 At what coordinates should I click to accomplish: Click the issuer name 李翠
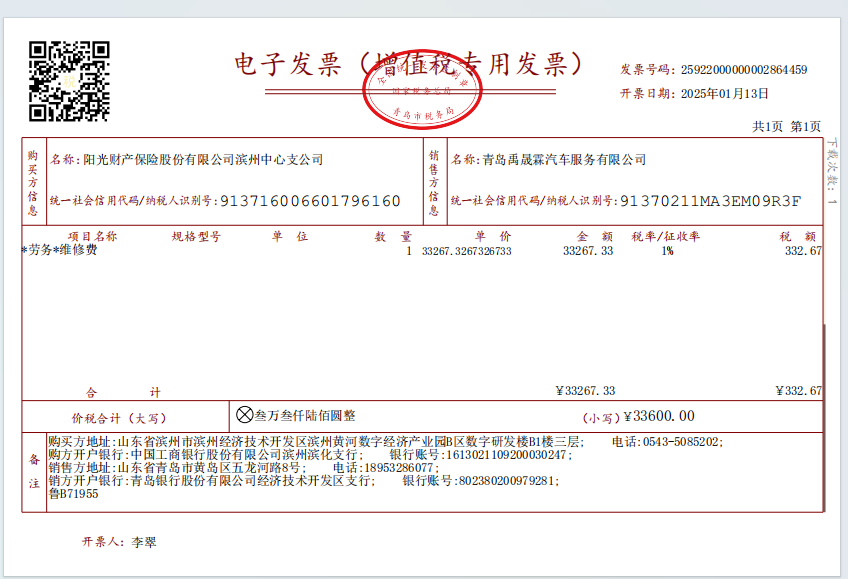pyautogui.click(x=143, y=542)
